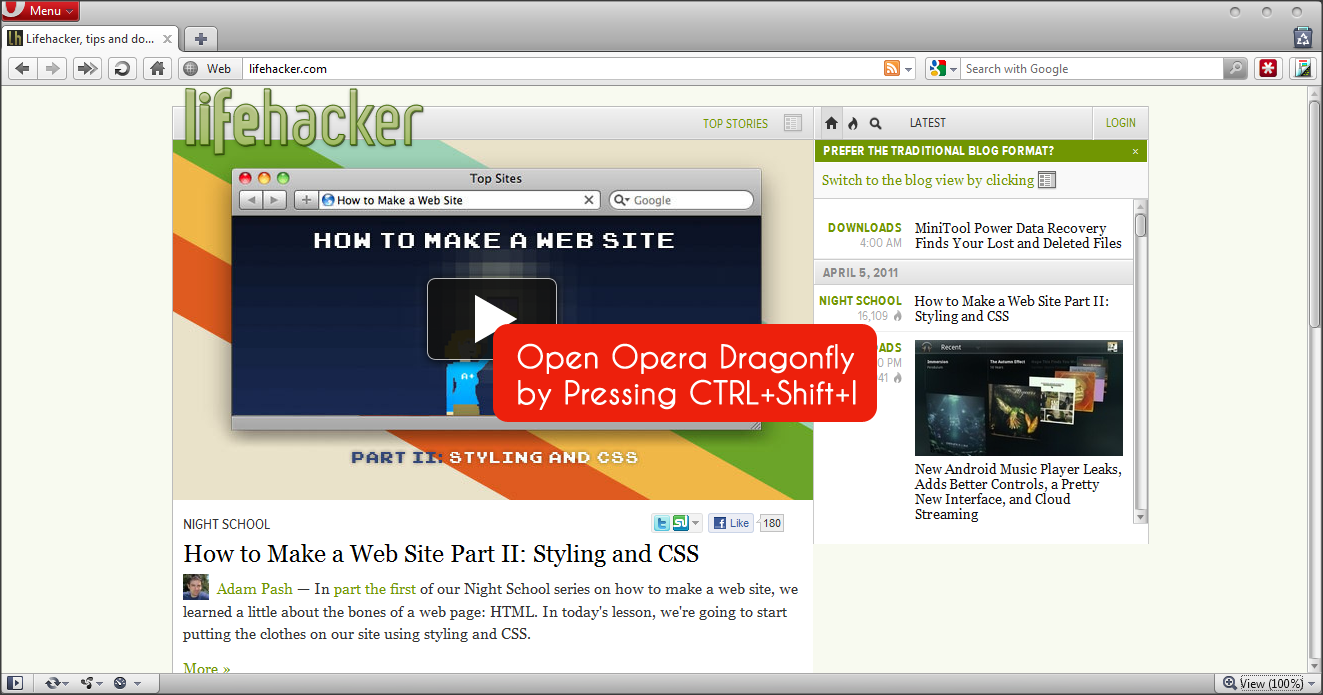This screenshot has width=1323, height=695.
Task: Open the Google search engine selector
Action: click(x=943, y=69)
